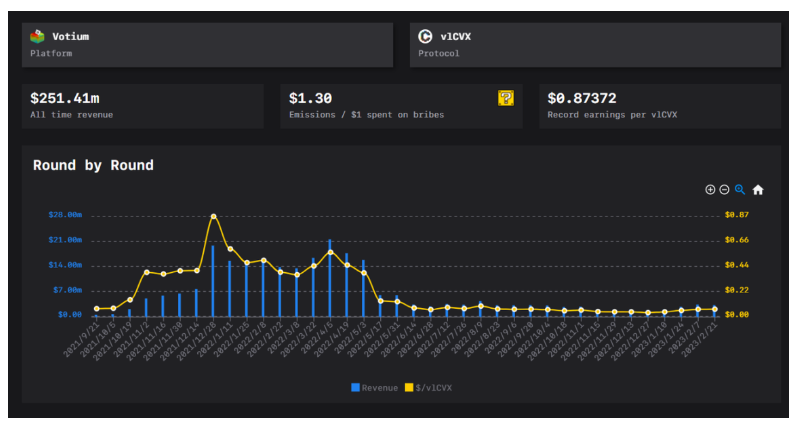This screenshot has height=422, width=796.
Task: Open the yellow question mark help icon
Action: tap(506, 98)
